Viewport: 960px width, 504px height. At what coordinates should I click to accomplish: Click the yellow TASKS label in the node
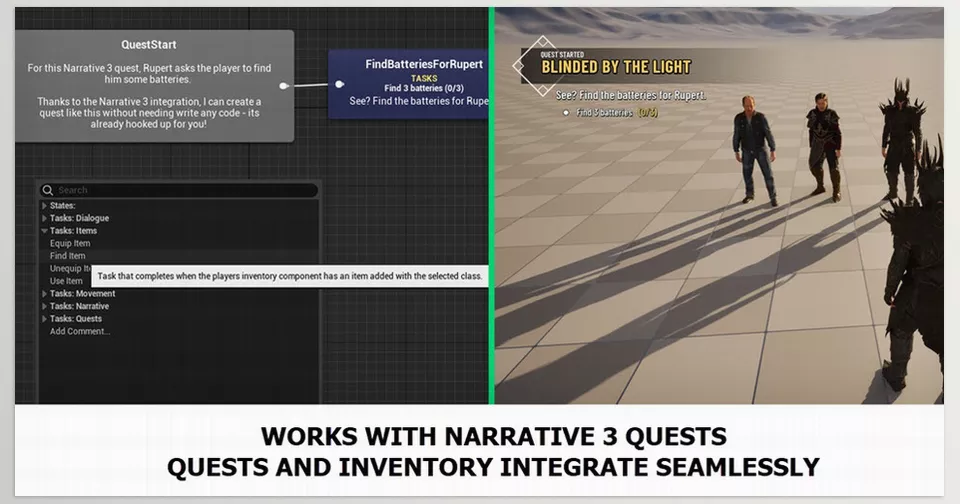point(424,78)
